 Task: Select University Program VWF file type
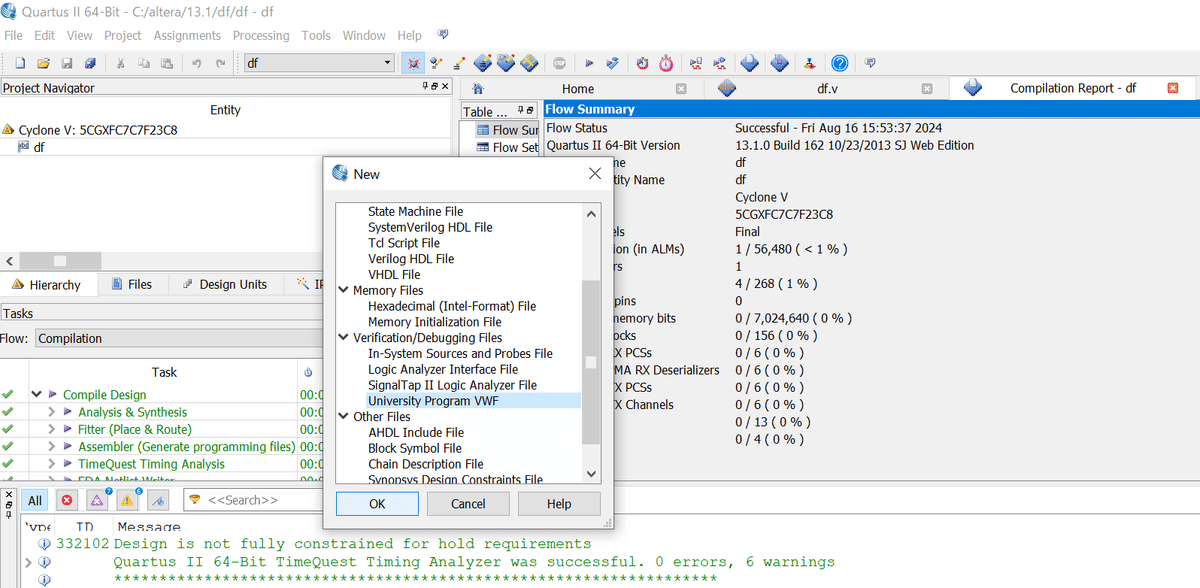click(433, 401)
